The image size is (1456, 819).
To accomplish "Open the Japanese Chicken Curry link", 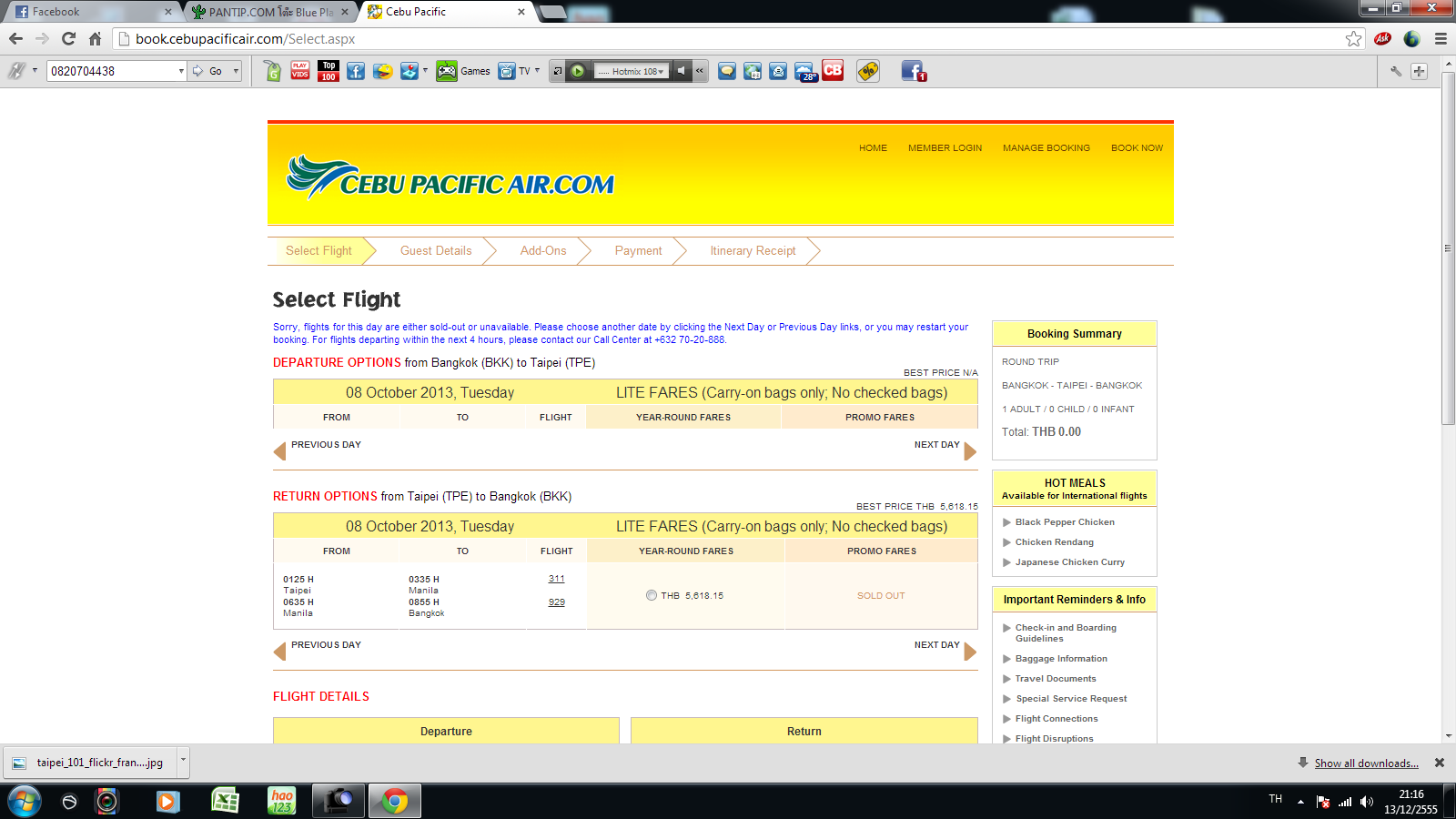I will (x=1070, y=562).
